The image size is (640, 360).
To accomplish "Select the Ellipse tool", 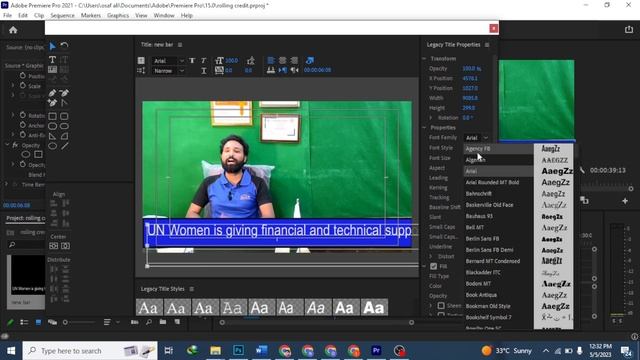I will click(x=52, y=146).
